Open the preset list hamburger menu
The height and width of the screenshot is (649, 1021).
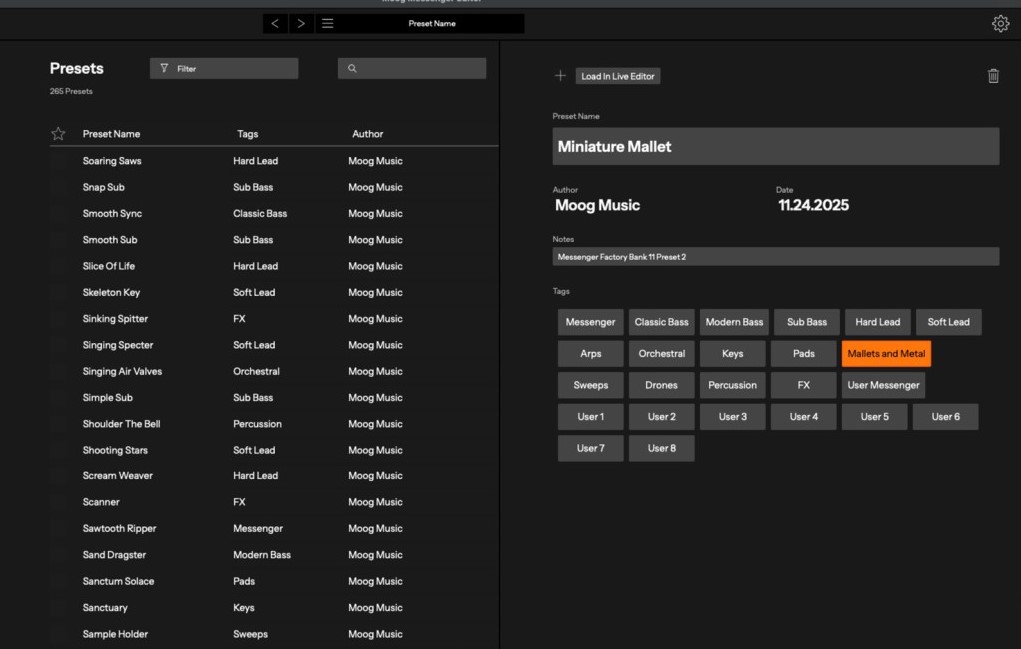coord(327,23)
